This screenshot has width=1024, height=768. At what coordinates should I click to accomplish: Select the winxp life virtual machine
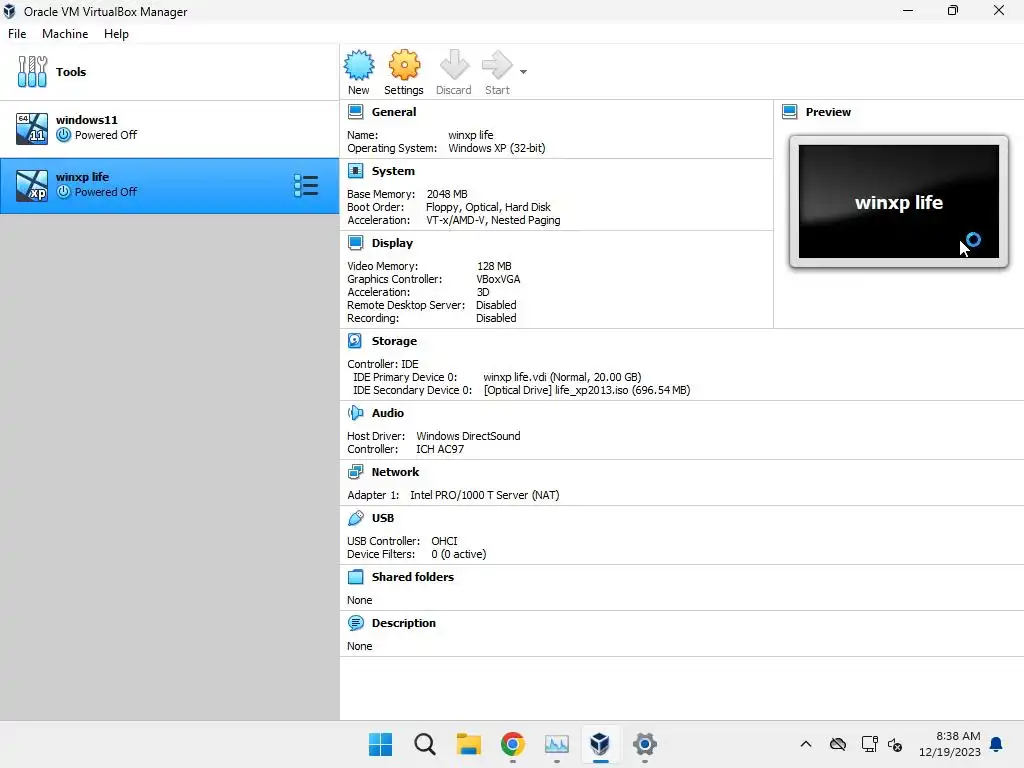[x=170, y=185]
